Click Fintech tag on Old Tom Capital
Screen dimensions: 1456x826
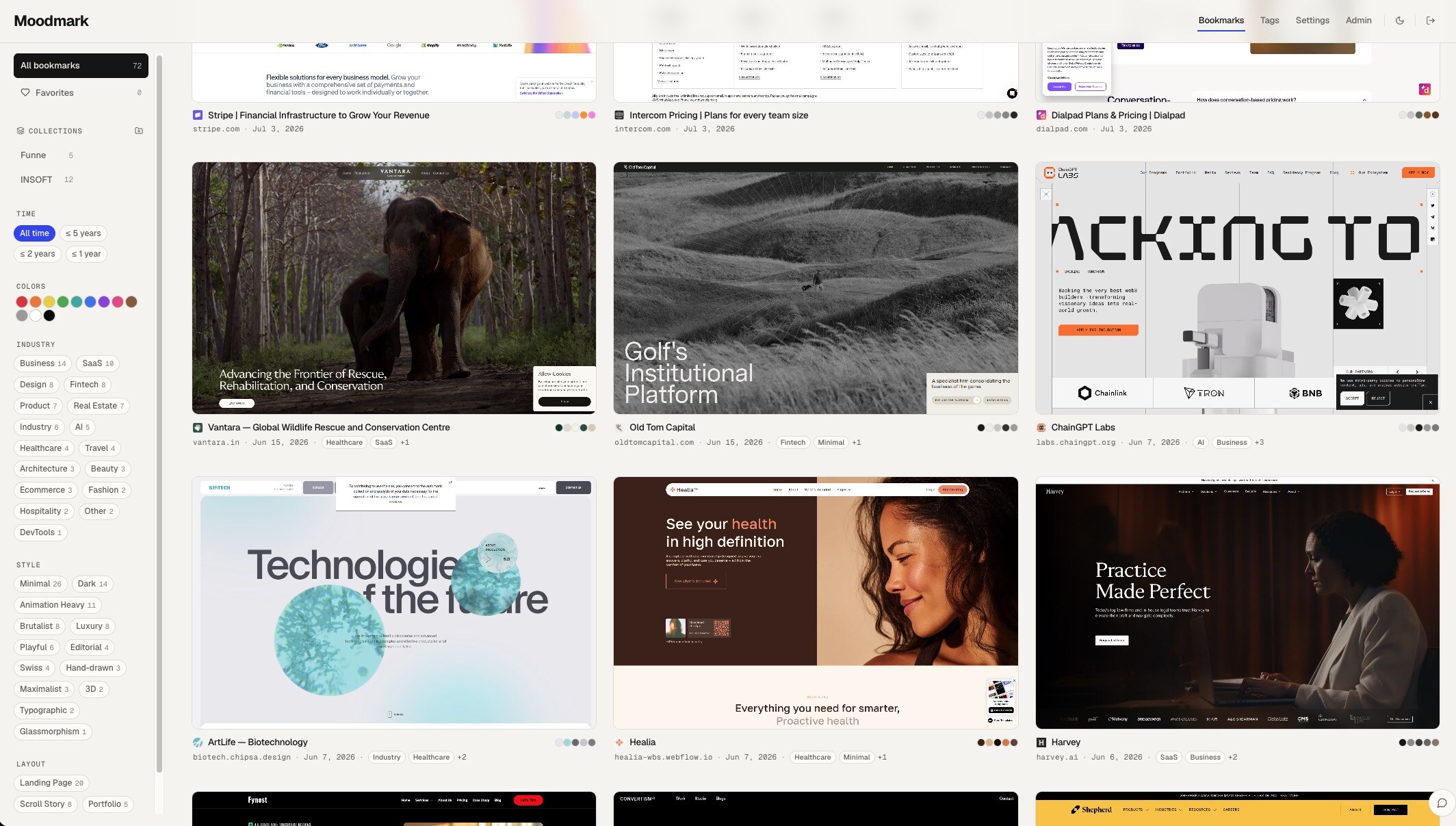(792, 443)
